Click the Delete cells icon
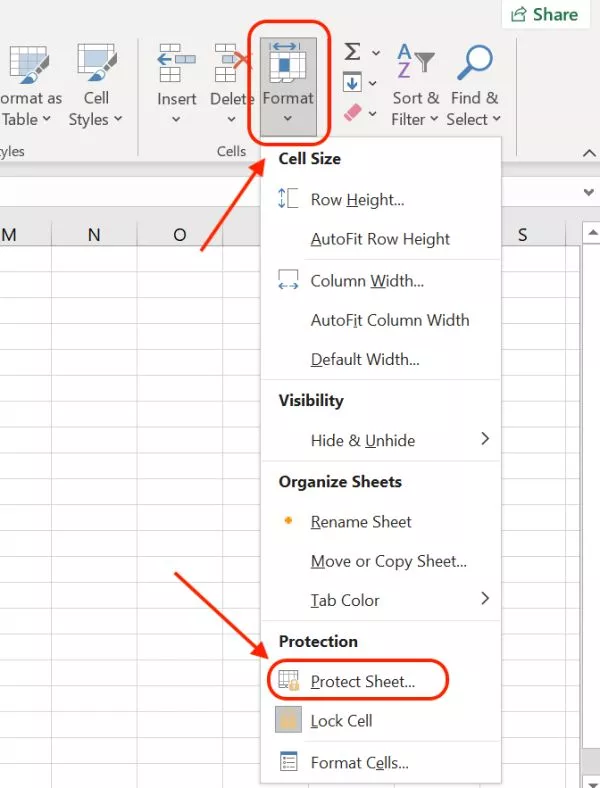Screen dimensions: 600x788 click(231, 63)
